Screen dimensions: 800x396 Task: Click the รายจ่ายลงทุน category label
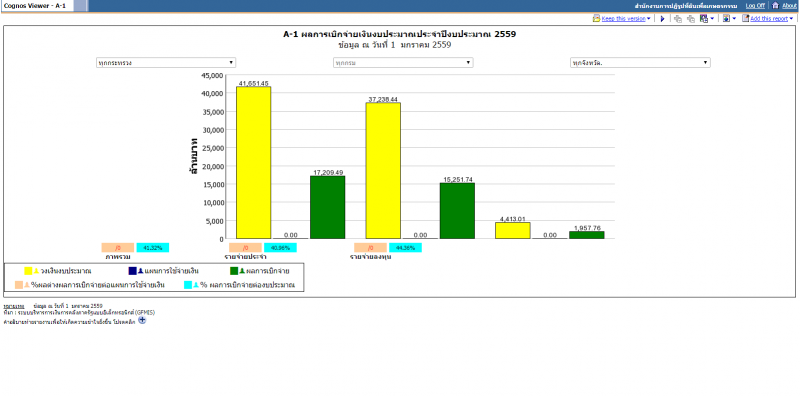pos(370,257)
